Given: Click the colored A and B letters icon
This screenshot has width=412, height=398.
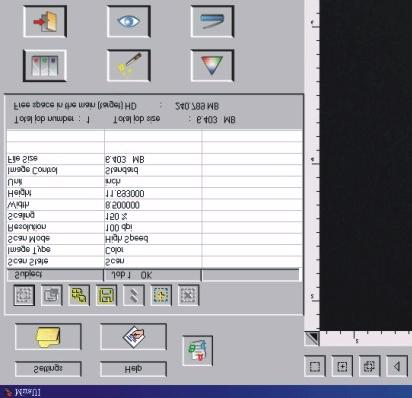Looking at the screenshot, I should pyautogui.click(x=198, y=351).
